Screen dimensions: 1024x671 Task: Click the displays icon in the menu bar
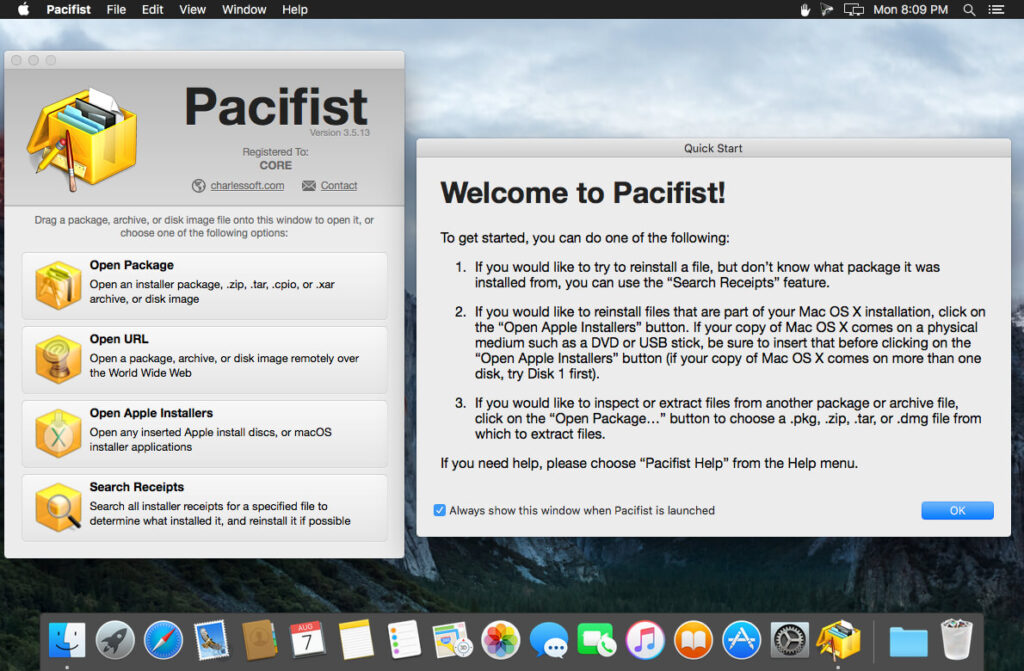[854, 9]
